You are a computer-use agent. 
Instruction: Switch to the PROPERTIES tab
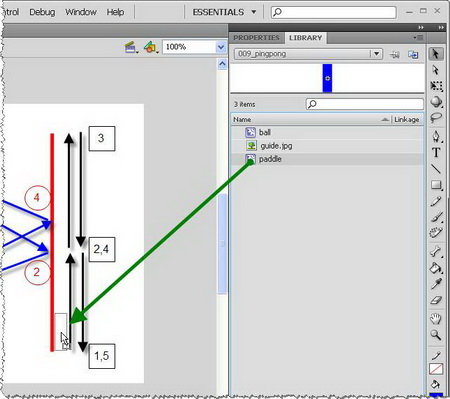pyautogui.click(x=256, y=38)
